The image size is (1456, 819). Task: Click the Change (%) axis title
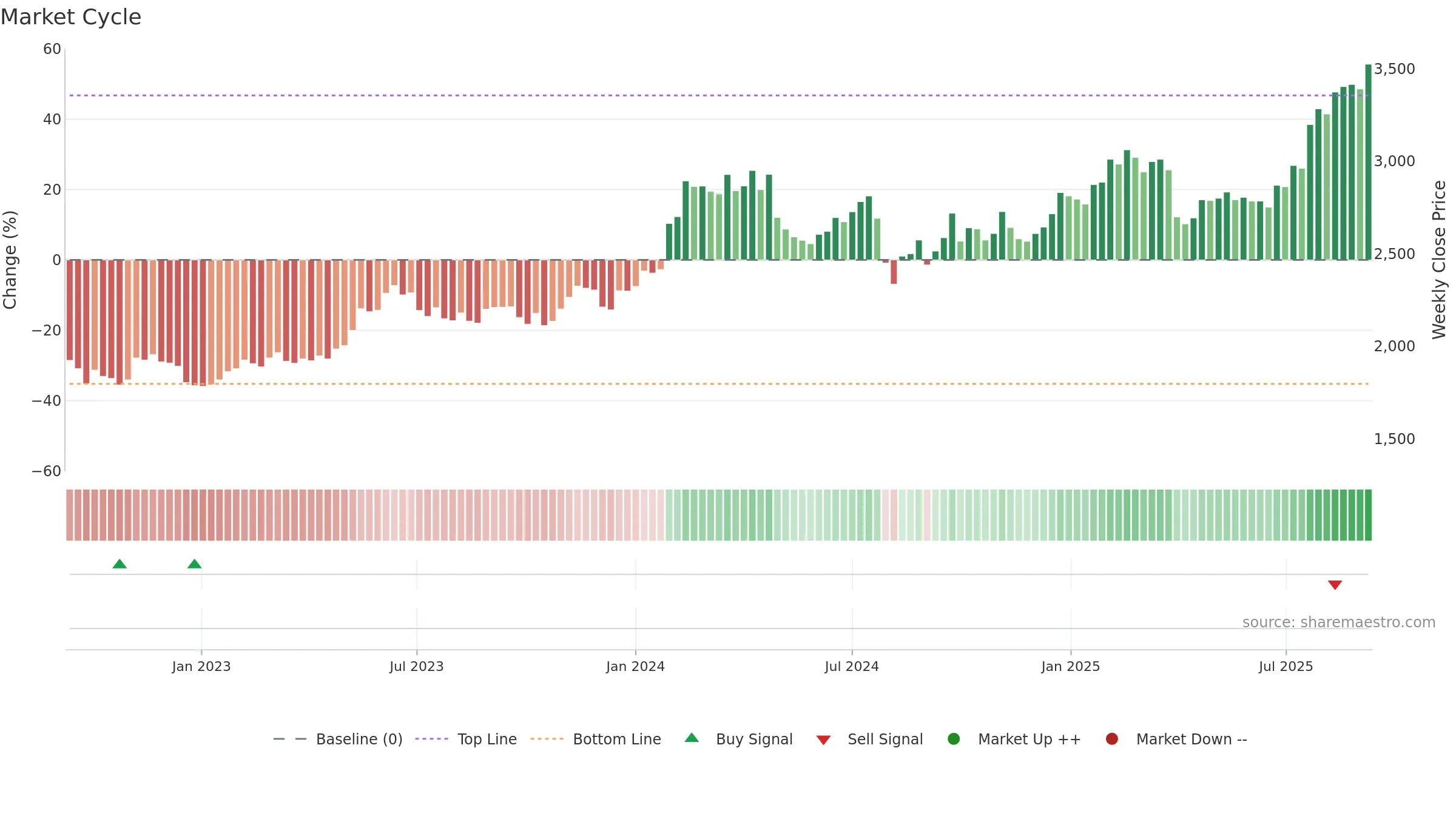tap(10, 260)
